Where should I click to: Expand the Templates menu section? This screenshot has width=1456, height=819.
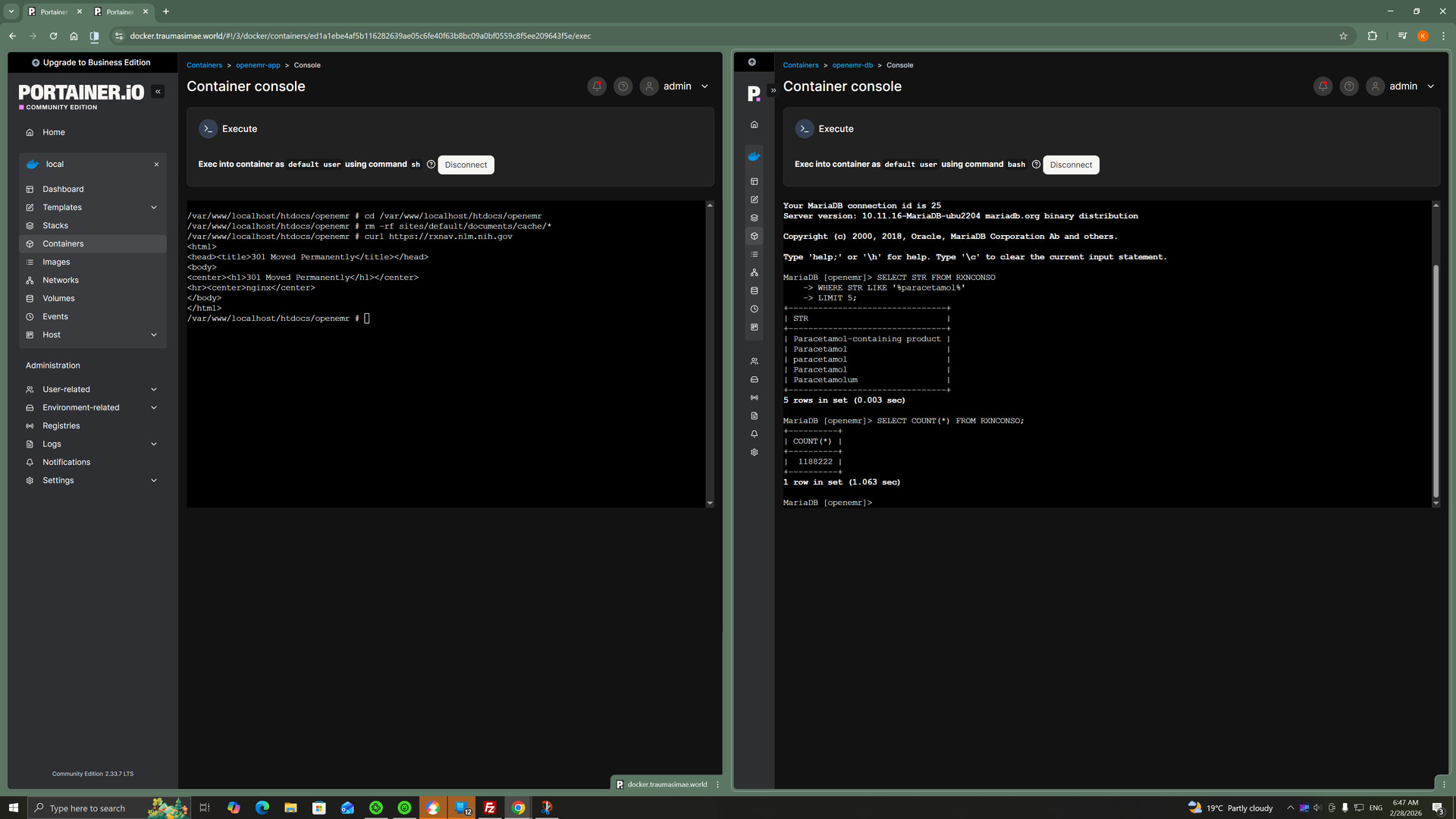click(154, 207)
